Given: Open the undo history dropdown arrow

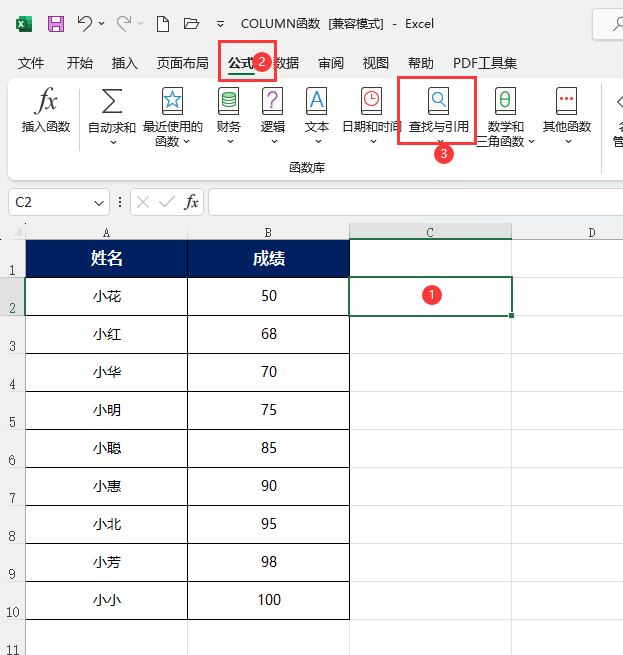Looking at the screenshot, I should tap(102, 23).
